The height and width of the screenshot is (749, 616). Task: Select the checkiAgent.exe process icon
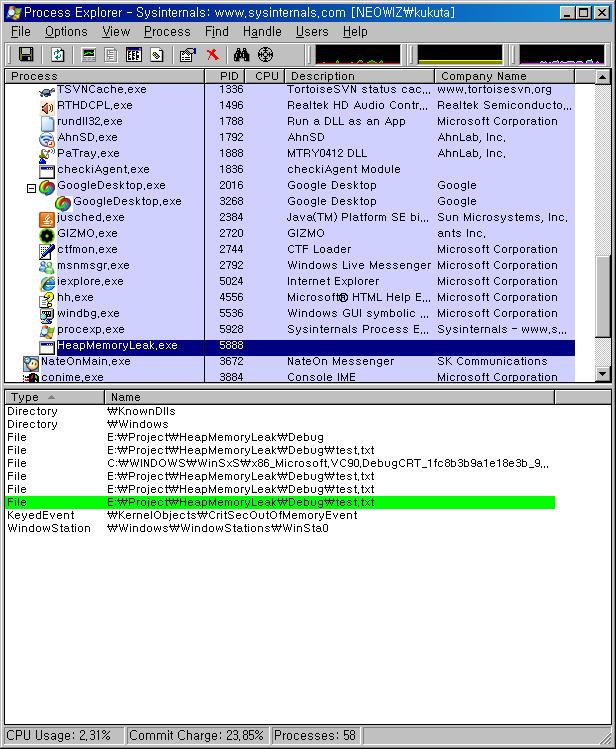pyautogui.click(x=47, y=171)
